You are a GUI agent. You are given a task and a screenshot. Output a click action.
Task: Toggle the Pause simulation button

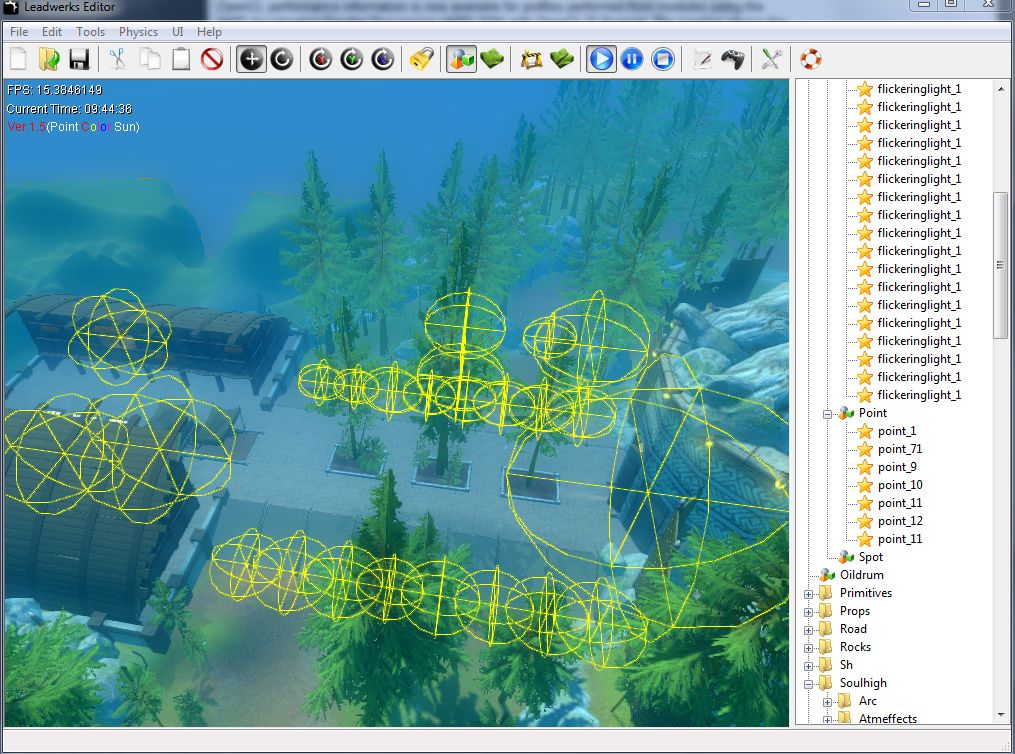[x=631, y=59]
